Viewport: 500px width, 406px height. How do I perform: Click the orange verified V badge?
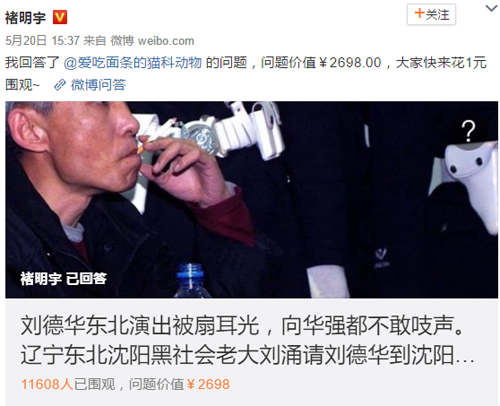(x=60, y=17)
